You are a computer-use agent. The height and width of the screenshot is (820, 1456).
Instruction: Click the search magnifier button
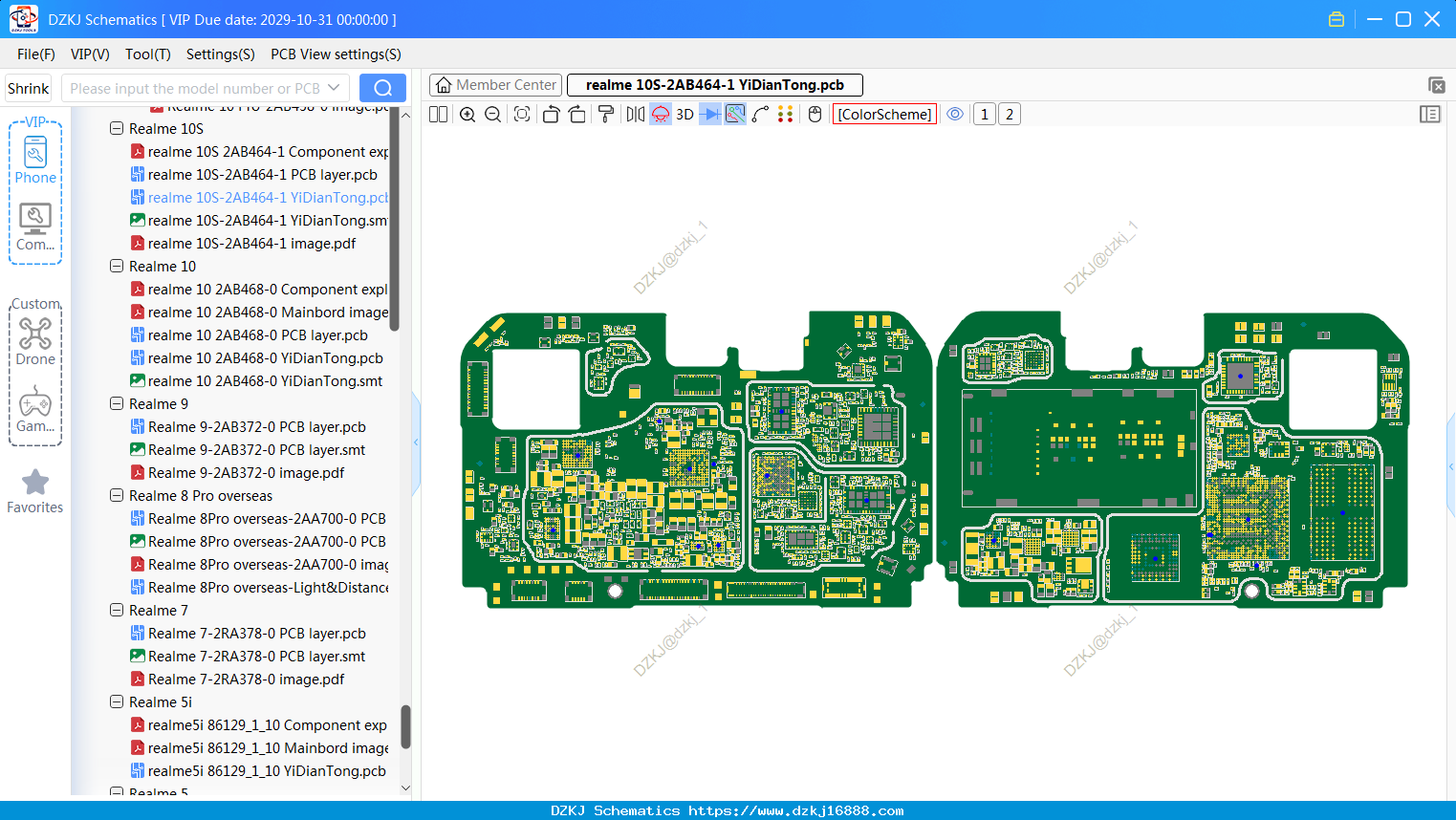pos(382,88)
